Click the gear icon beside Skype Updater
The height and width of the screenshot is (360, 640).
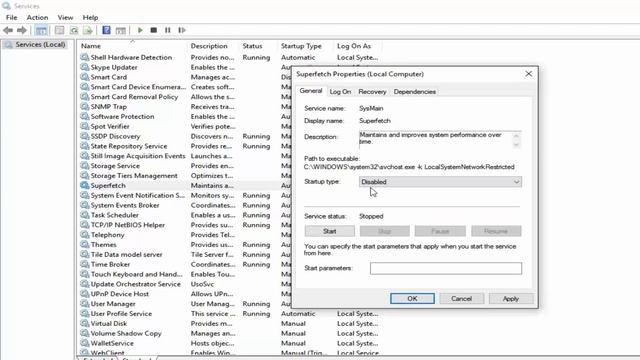click(x=84, y=67)
